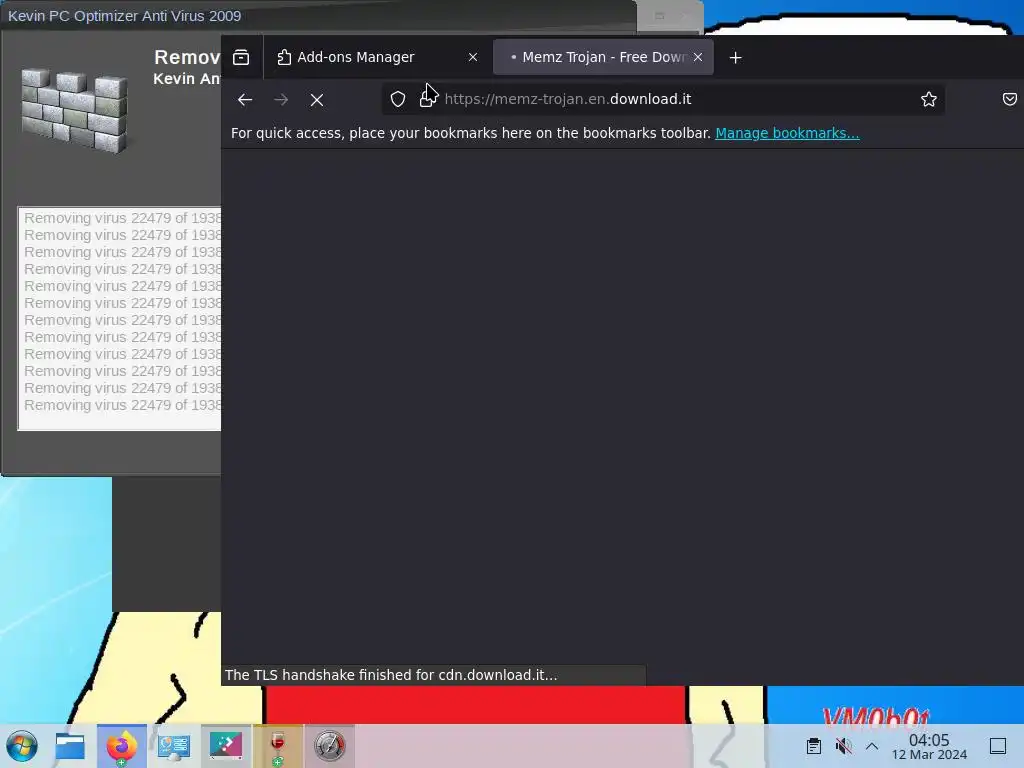Open the system settings taskbar app

(x=174, y=746)
